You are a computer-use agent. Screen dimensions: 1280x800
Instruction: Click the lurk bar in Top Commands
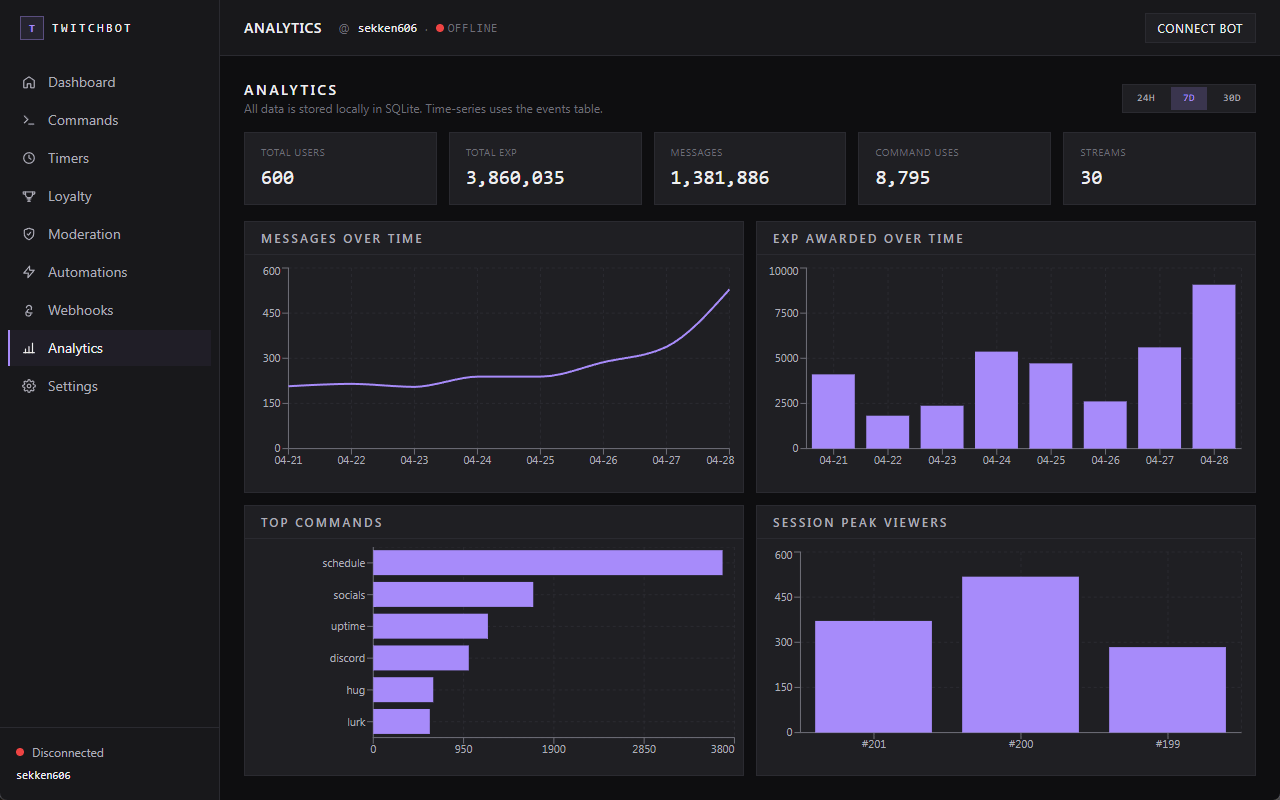401,721
